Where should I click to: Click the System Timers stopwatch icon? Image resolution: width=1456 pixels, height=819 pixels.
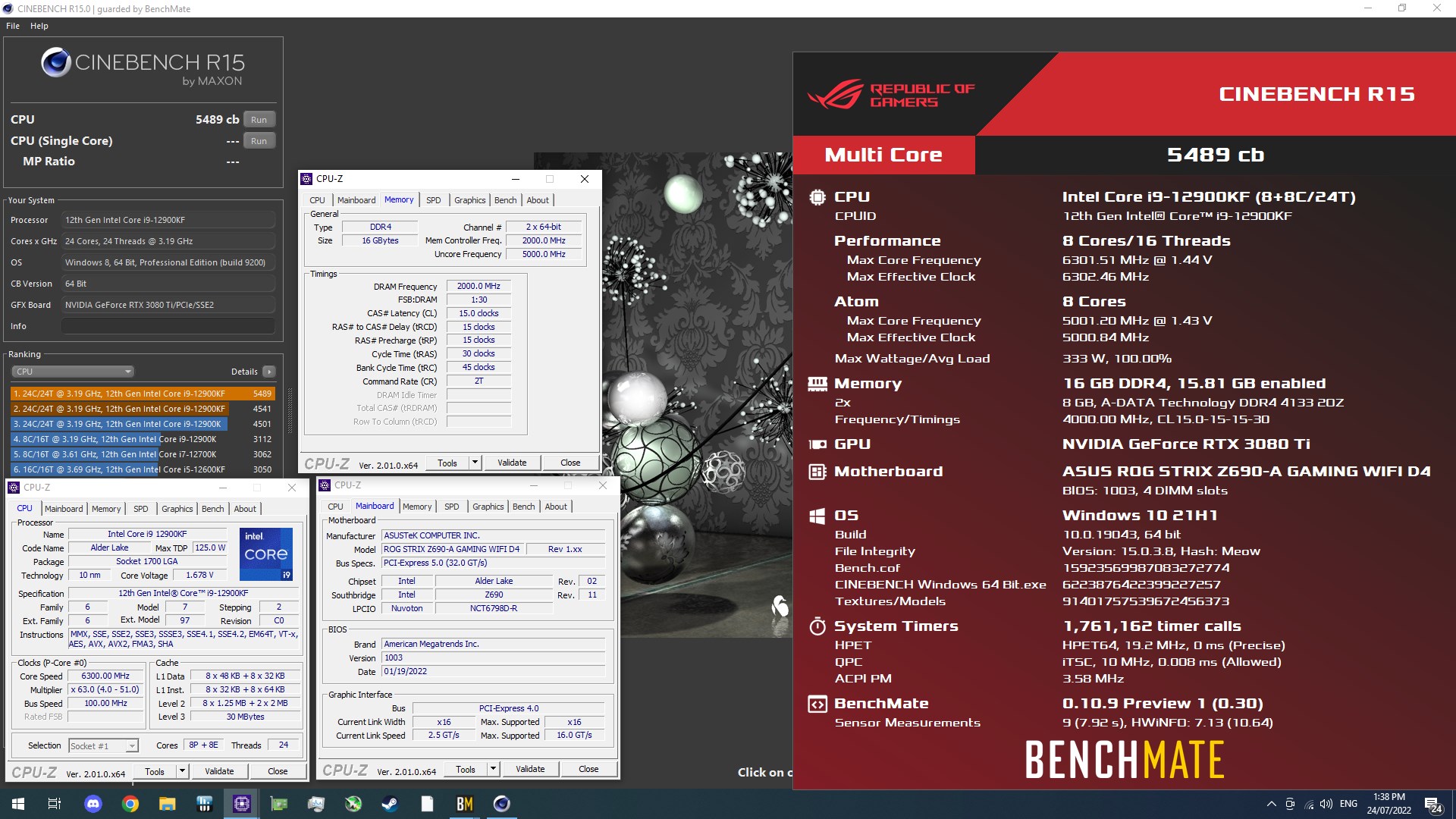click(x=817, y=626)
